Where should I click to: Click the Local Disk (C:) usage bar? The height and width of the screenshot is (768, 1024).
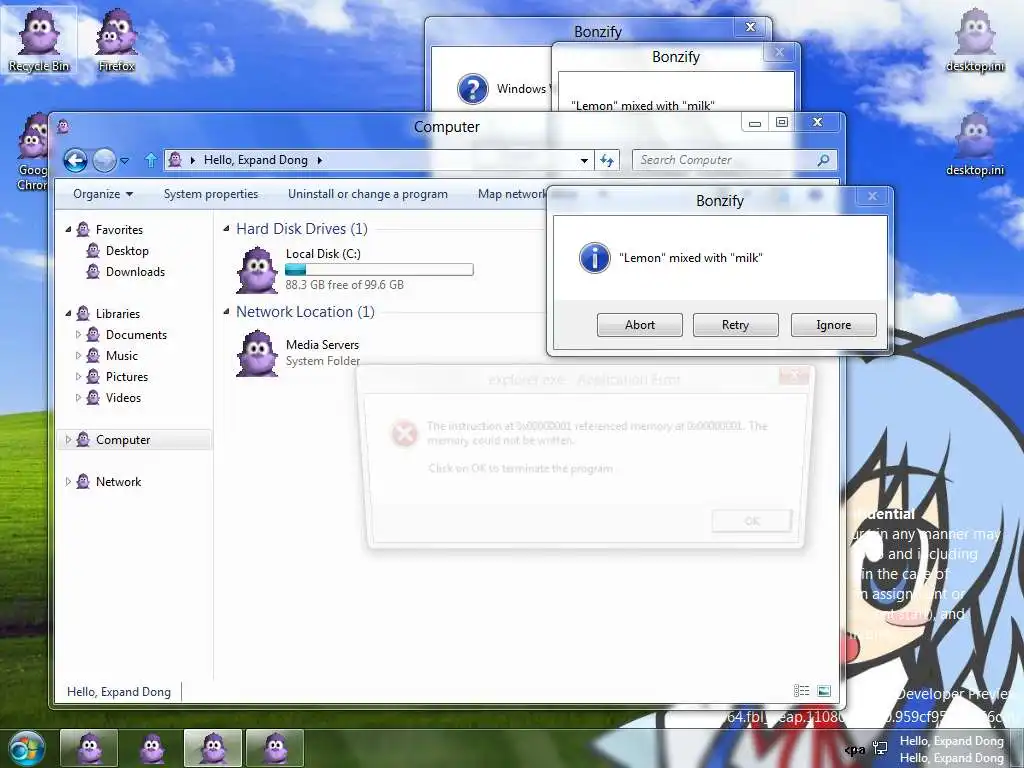click(x=379, y=269)
